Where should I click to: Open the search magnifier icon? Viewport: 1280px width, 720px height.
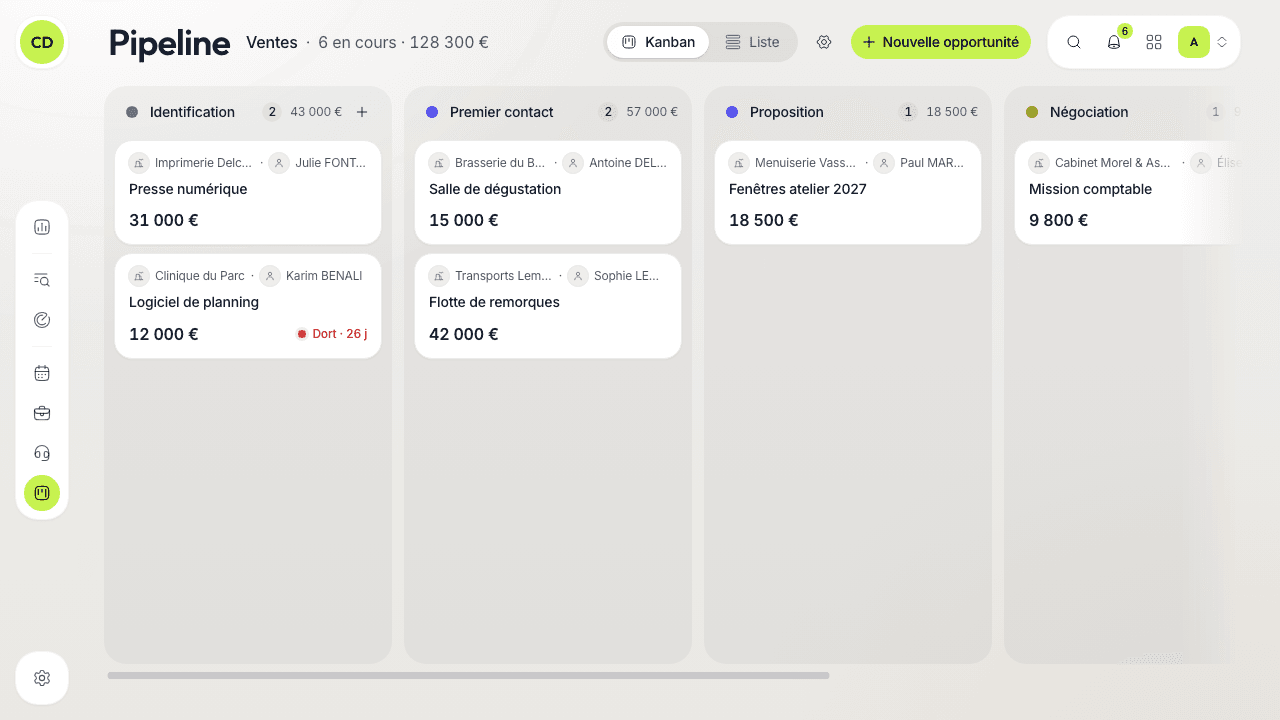(x=1074, y=42)
